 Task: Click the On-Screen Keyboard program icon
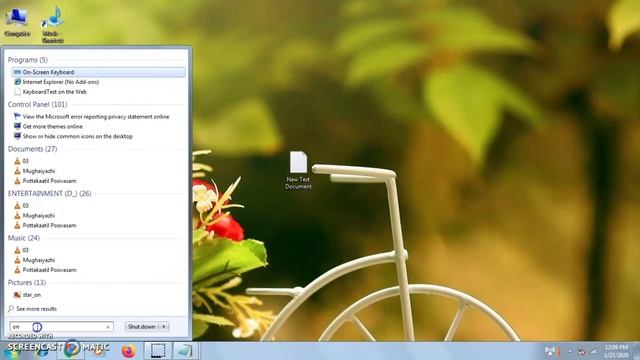17,72
